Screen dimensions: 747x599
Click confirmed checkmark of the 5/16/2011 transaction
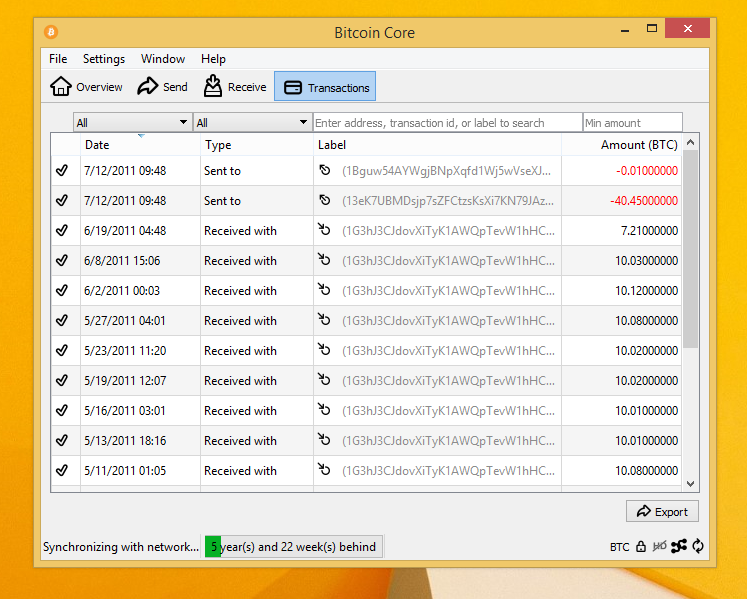coord(62,410)
